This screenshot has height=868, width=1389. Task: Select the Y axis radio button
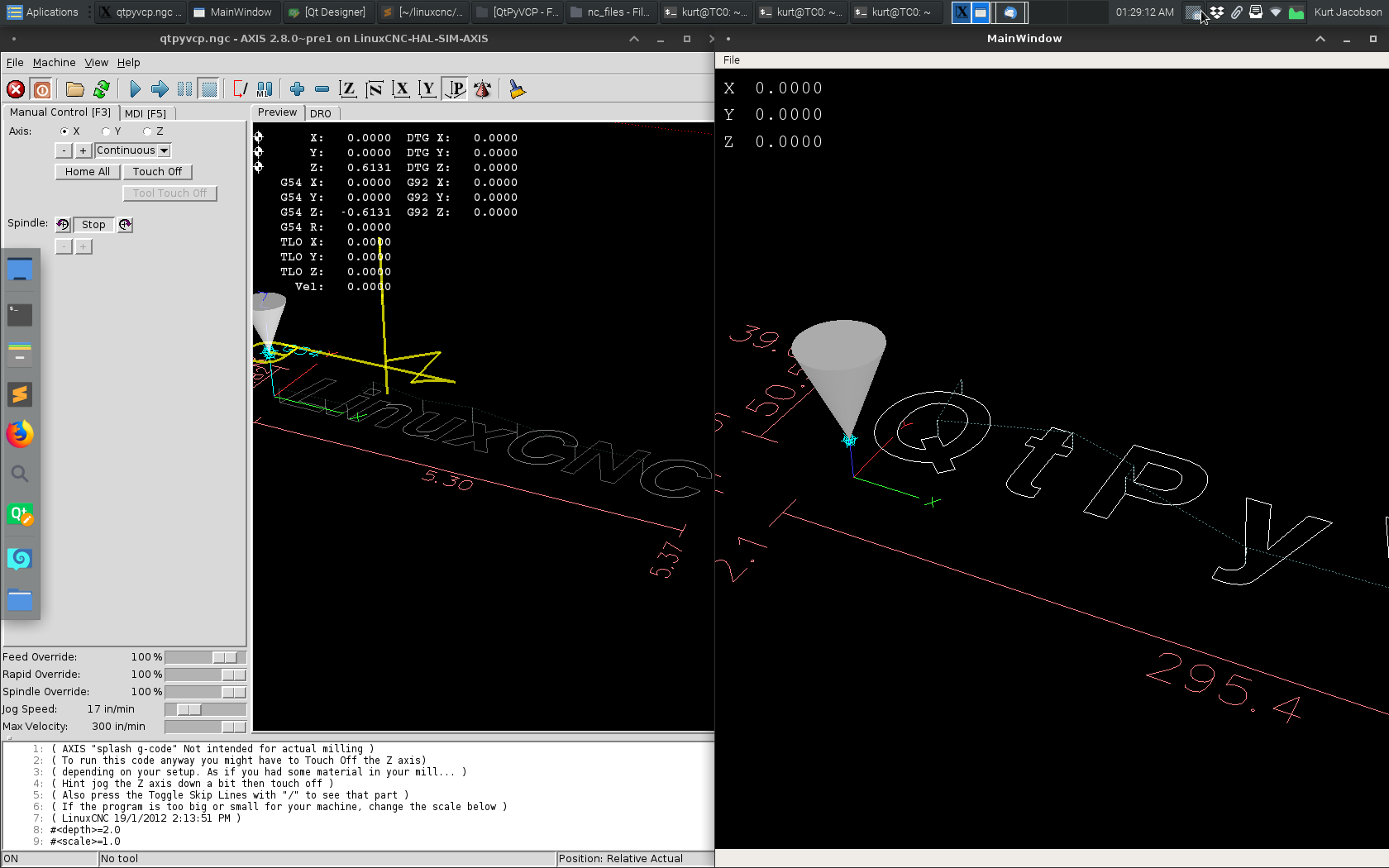(x=106, y=131)
